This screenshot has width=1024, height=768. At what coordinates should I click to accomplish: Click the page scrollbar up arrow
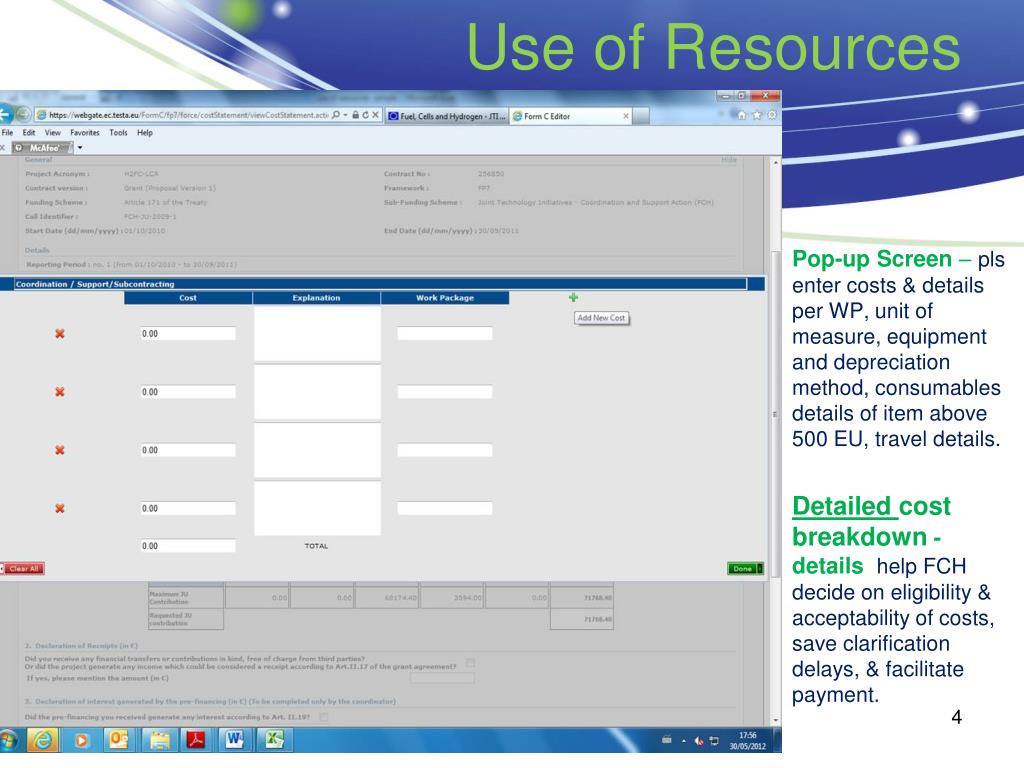[x=776, y=162]
